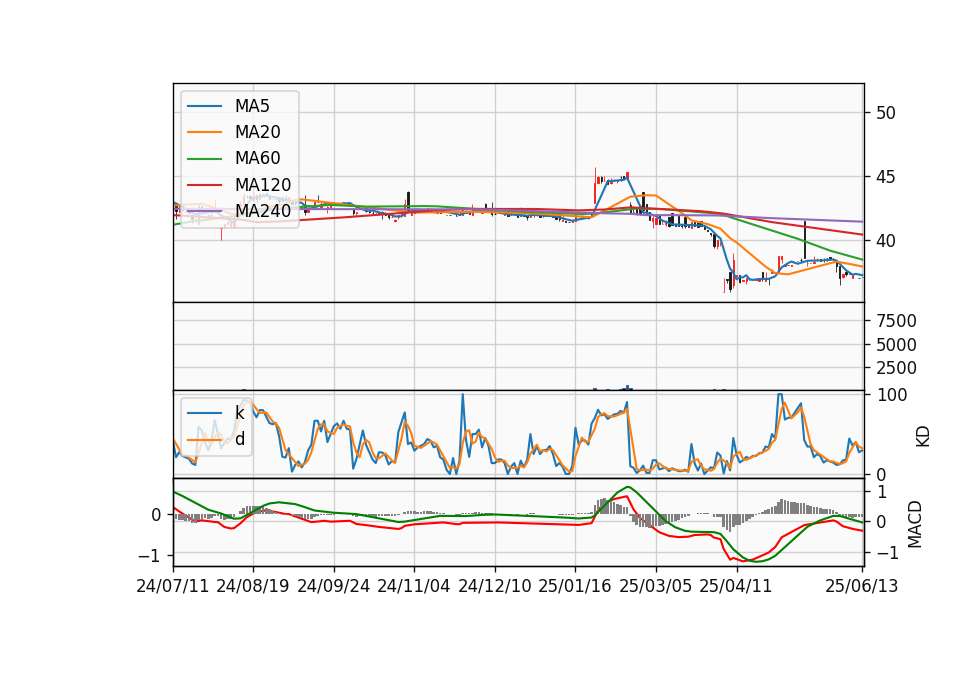Click the price axis value 40
This screenshot has width=960, height=690.
[886, 241]
